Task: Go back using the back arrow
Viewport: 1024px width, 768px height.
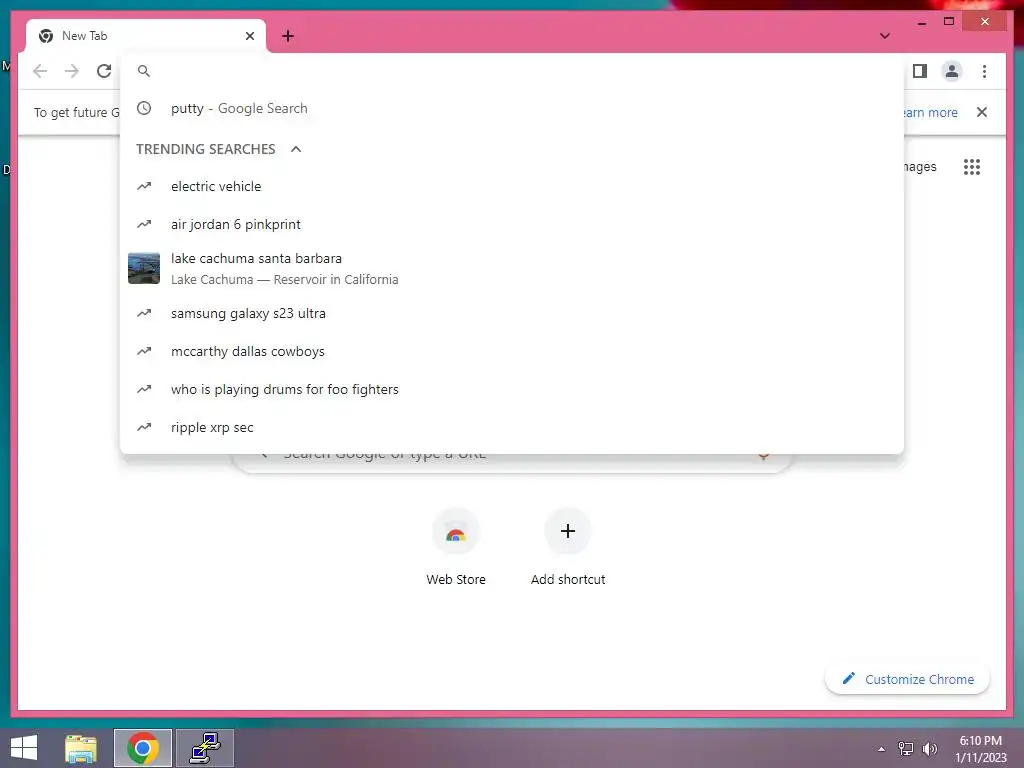Action: tap(40, 71)
